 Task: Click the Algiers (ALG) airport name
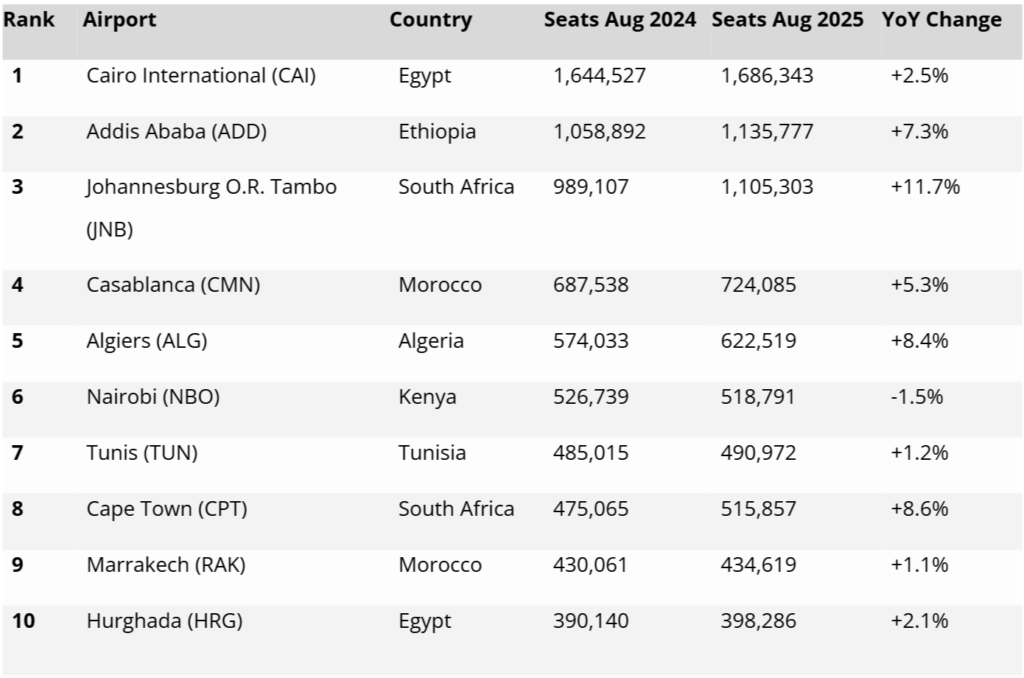[147, 341]
